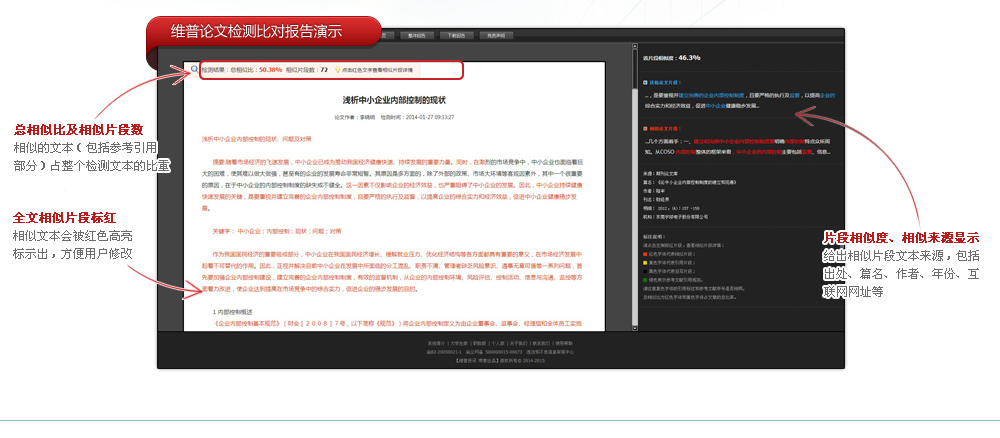Open the 大学生版 footer link
1000x438 pixels.
coord(459,344)
